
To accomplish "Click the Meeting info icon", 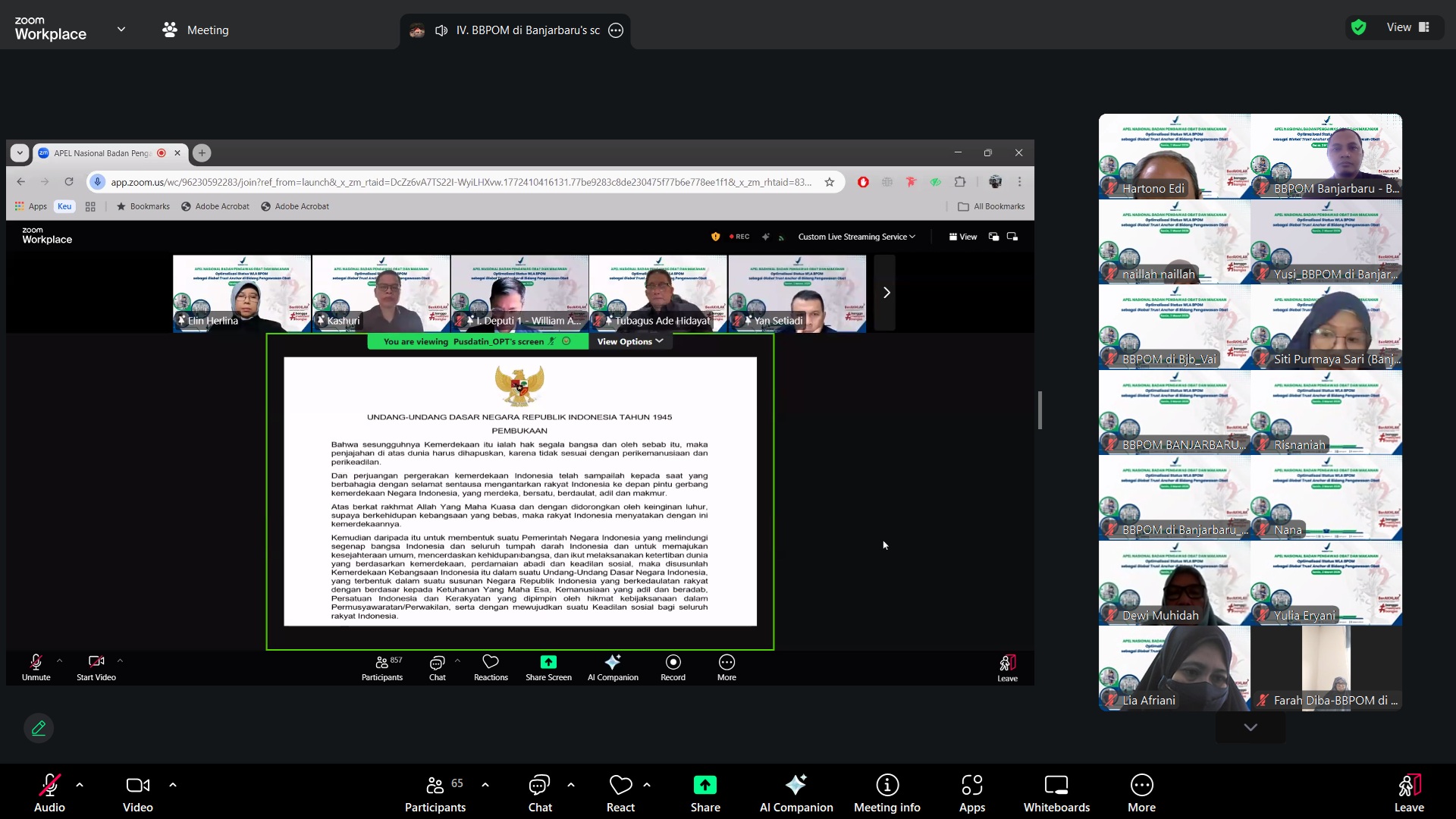I will coord(887,786).
